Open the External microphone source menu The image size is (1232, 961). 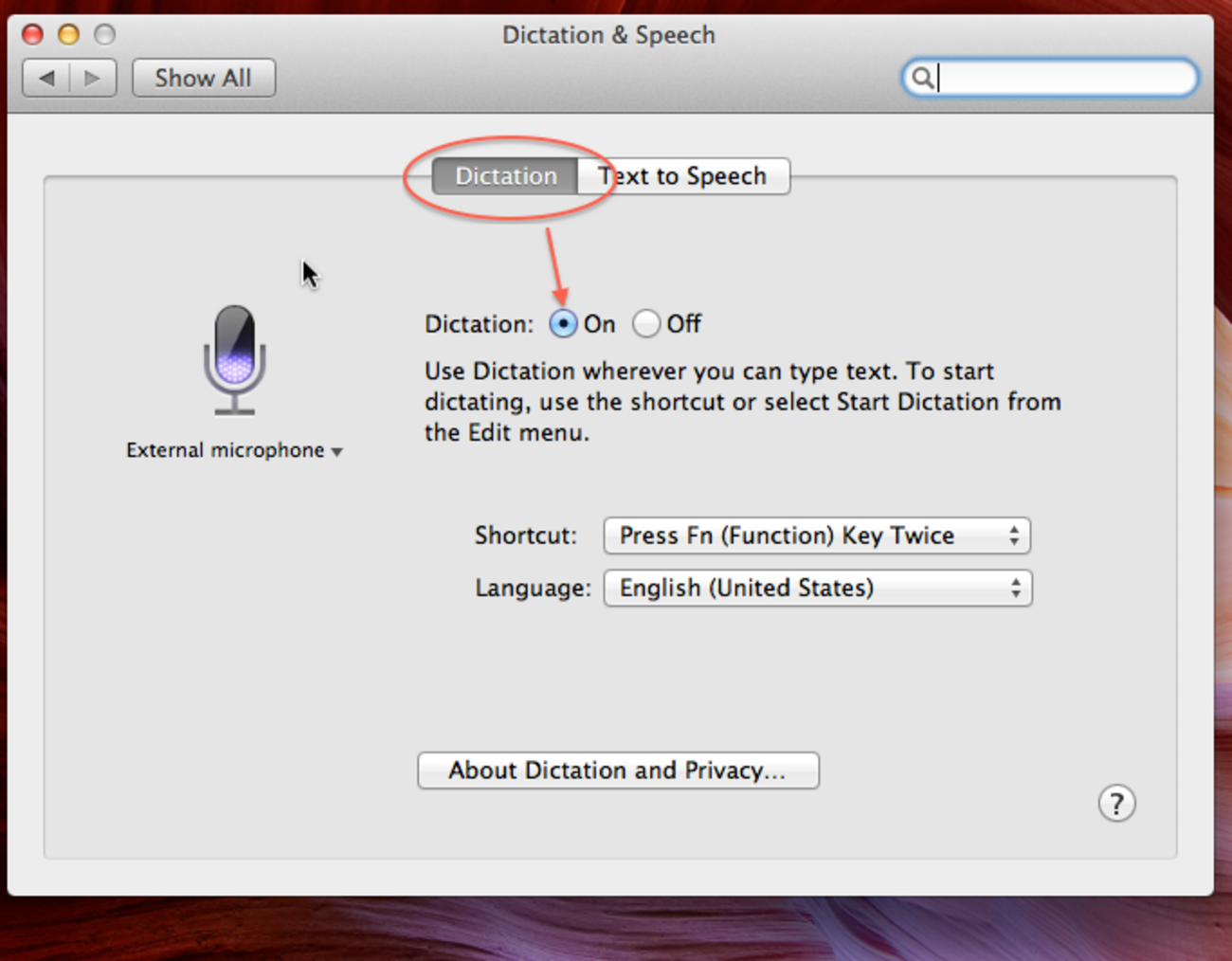234,450
